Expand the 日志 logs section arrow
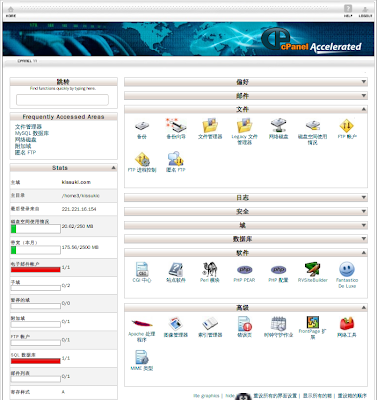 [364, 197]
